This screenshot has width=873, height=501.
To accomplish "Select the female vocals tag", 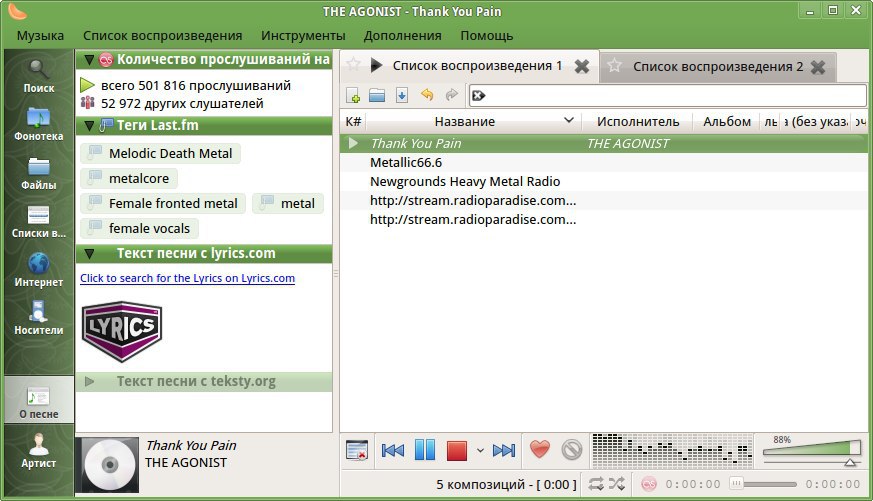I will point(139,228).
